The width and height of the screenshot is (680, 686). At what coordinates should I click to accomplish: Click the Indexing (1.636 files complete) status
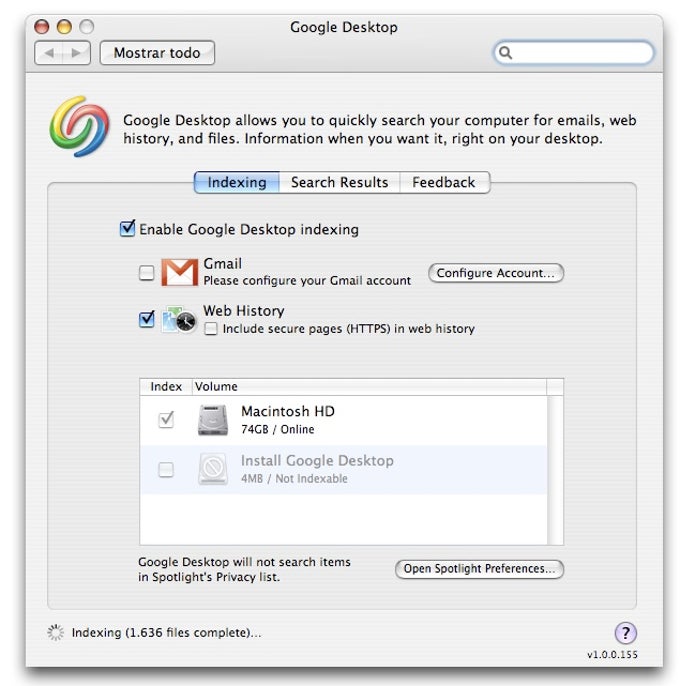(166, 633)
